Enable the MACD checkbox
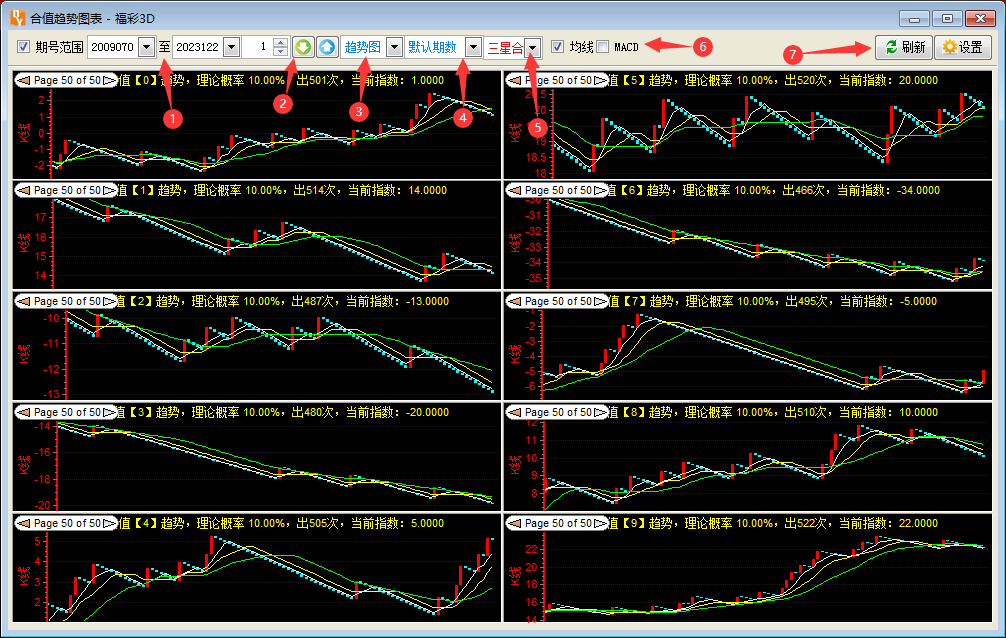Screen dimensions: 1006x638 tap(602, 47)
